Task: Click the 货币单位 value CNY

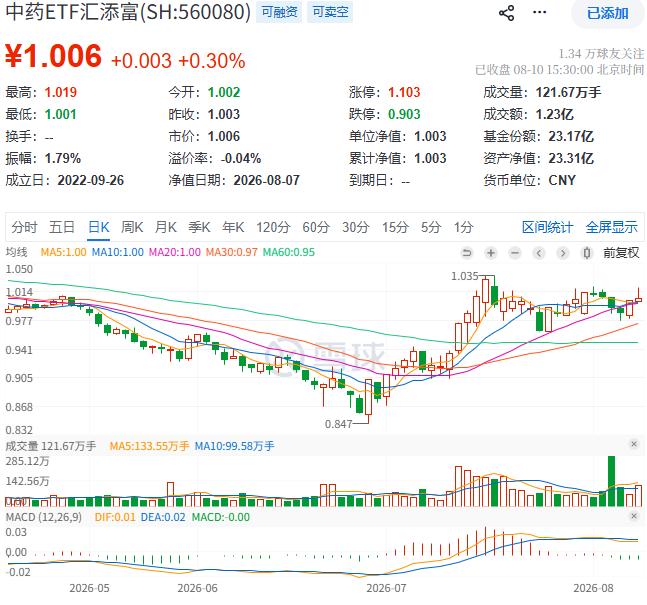Action: 562,180
